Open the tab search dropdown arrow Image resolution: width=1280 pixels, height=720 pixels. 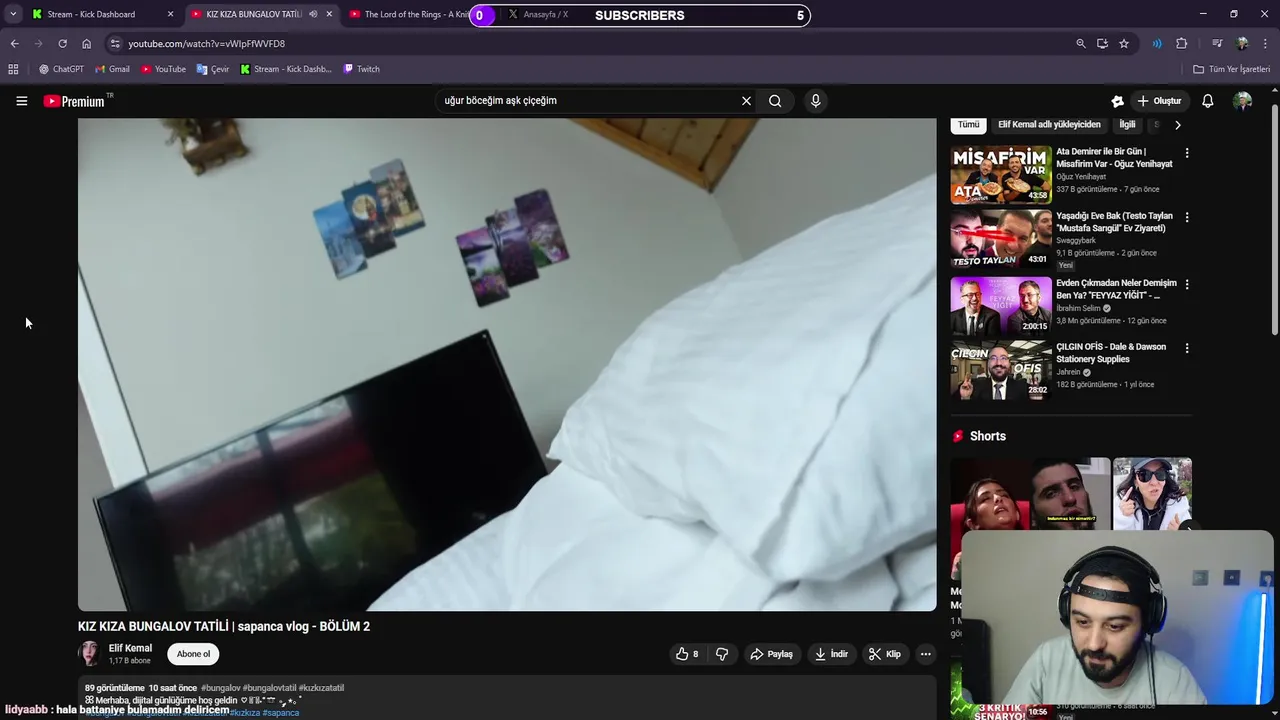[13, 14]
